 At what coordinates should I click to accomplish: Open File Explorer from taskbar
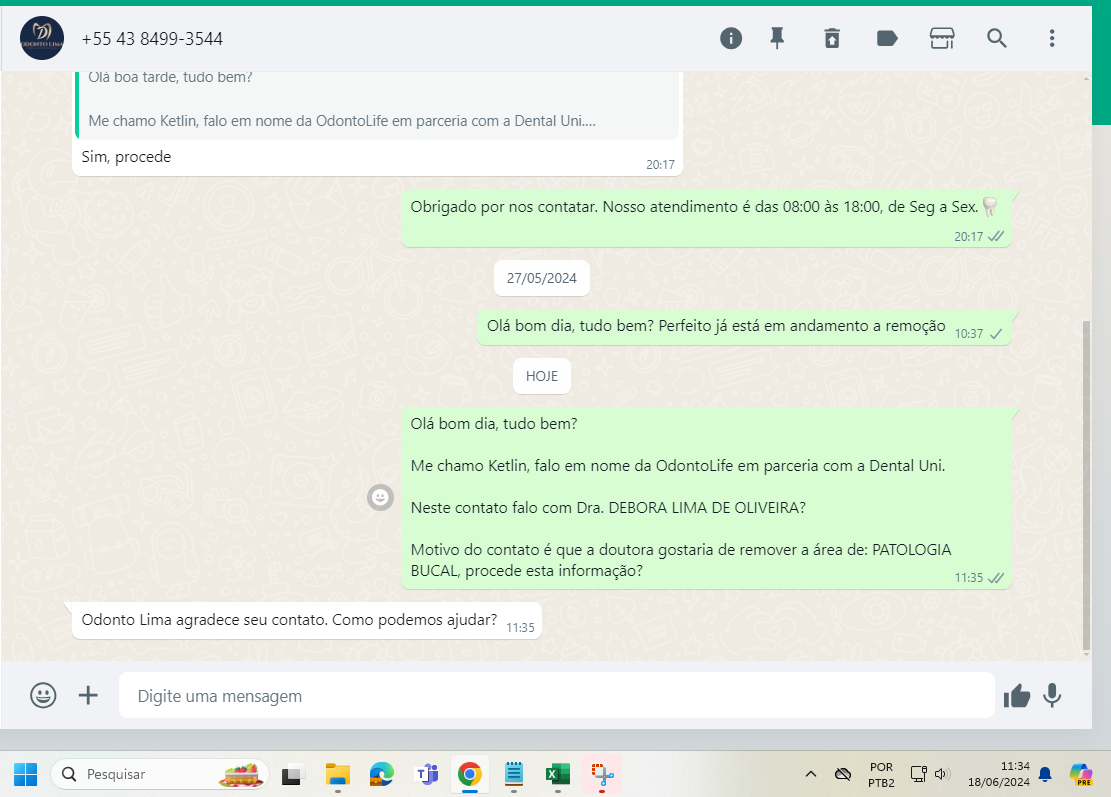[337, 775]
